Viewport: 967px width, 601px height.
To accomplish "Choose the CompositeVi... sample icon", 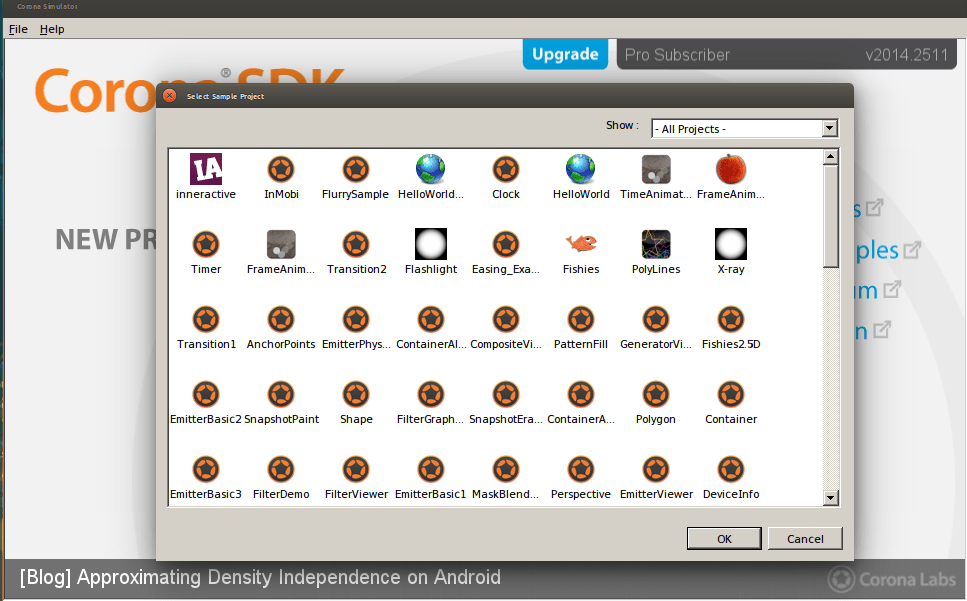I will (x=506, y=319).
